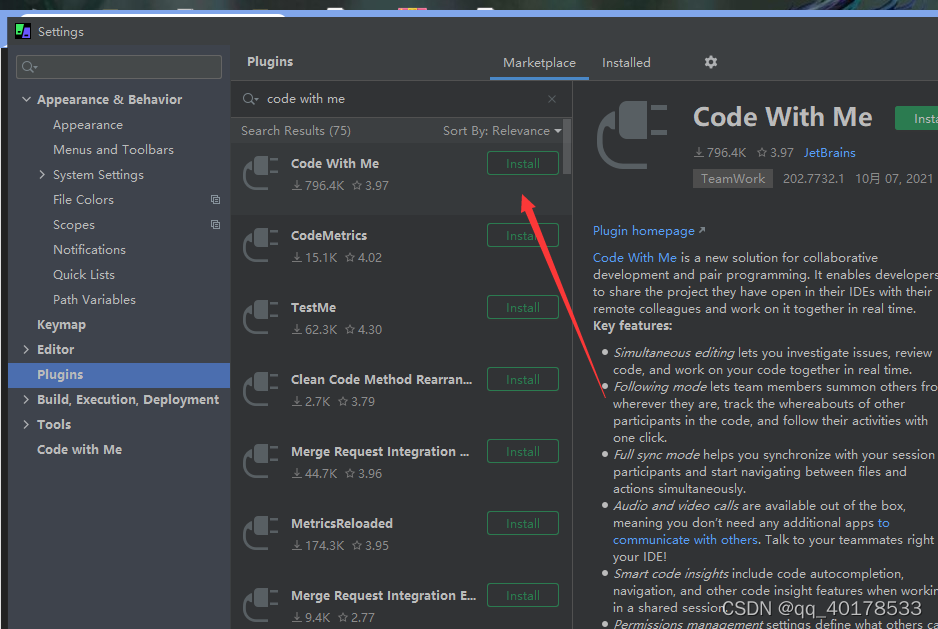Install Clean Code Method Rearranger plugin
The image size is (938, 629).
(x=523, y=379)
